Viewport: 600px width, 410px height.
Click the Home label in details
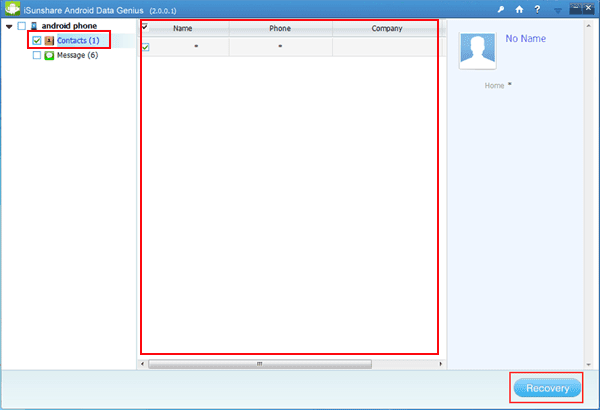click(494, 86)
